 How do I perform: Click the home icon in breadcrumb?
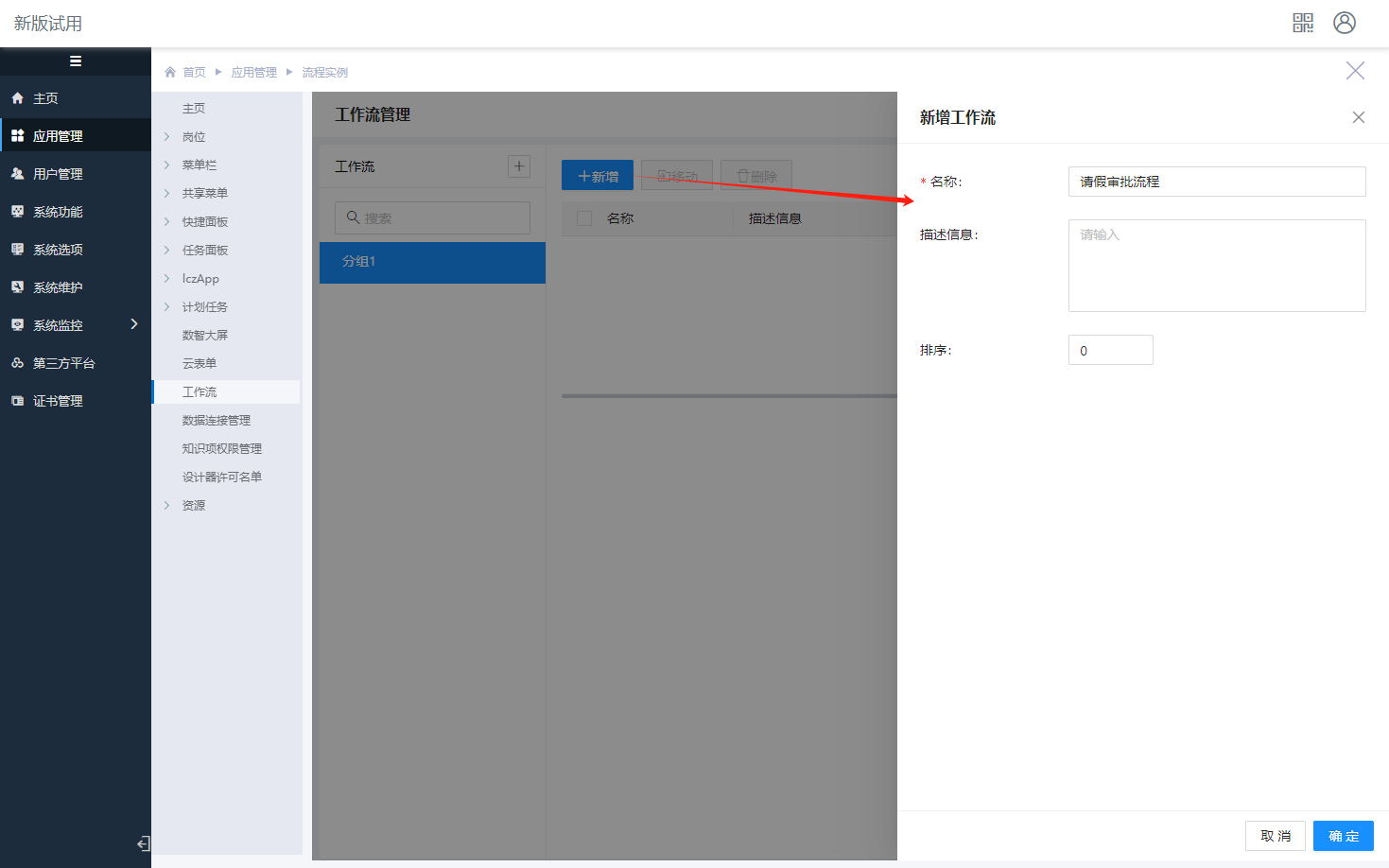[170, 72]
